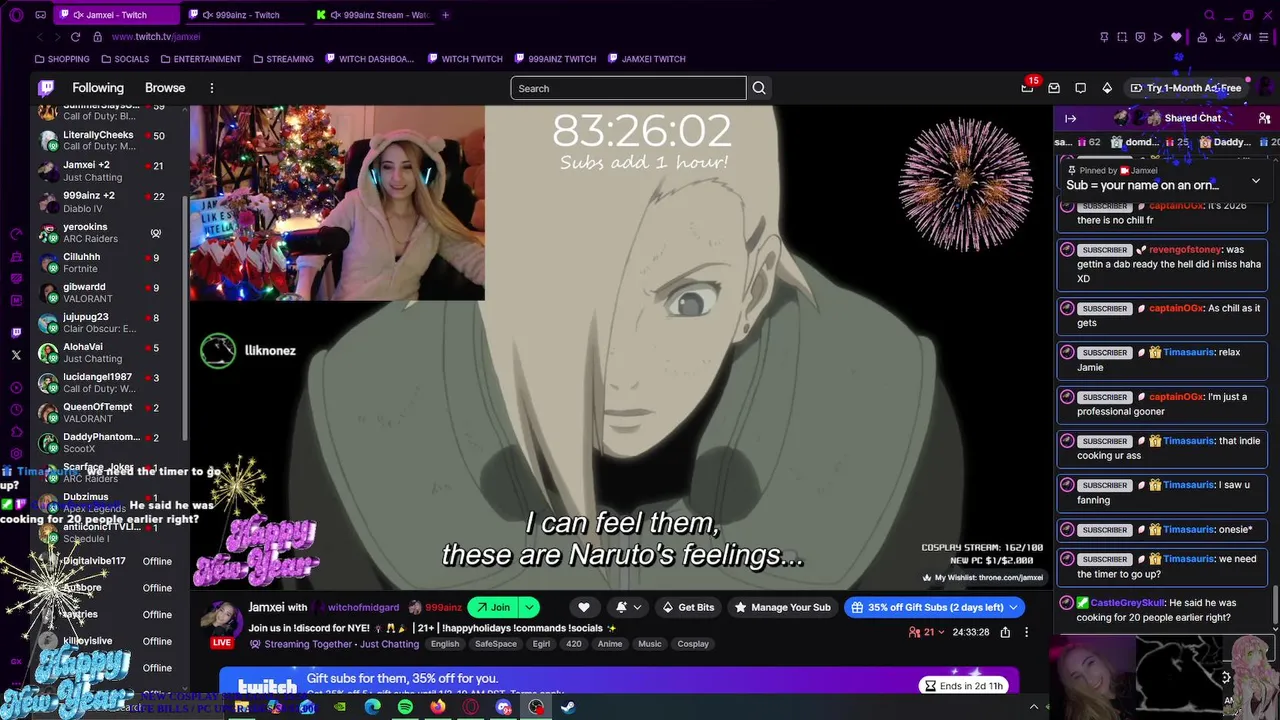Open the WITCH DASHBOARD bookmark

(369, 59)
